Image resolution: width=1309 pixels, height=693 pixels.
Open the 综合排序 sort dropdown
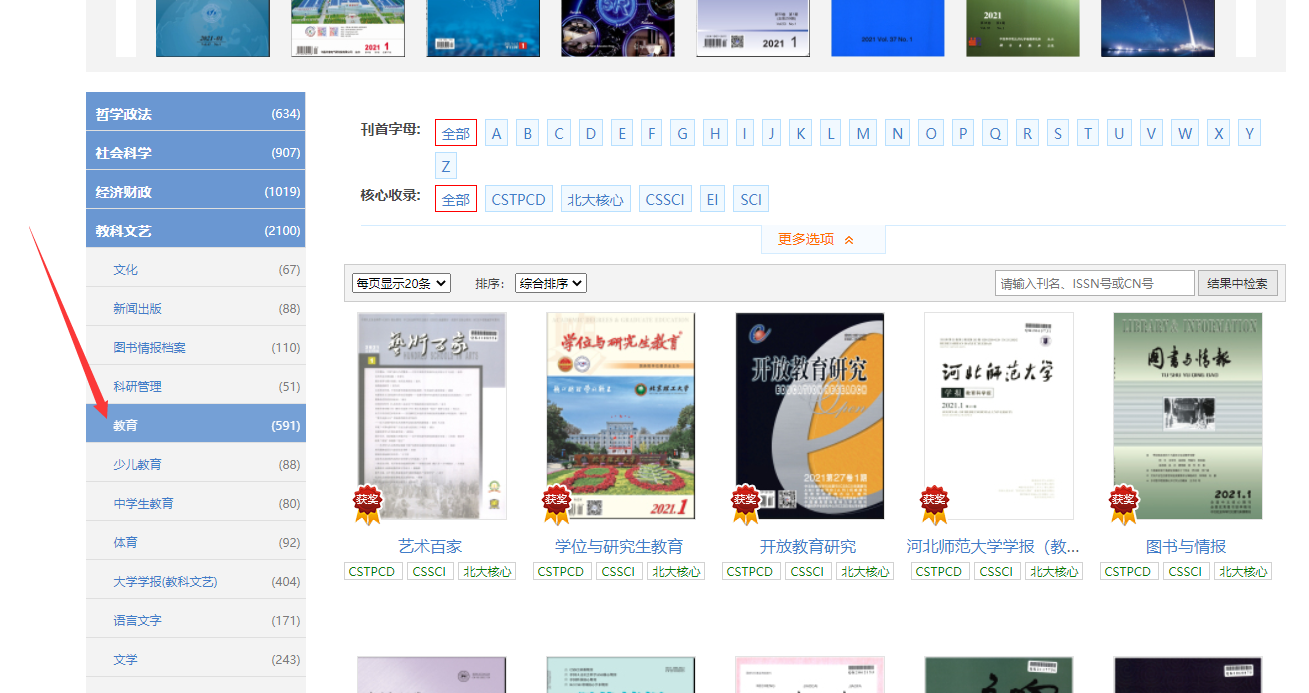click(550, 283)
